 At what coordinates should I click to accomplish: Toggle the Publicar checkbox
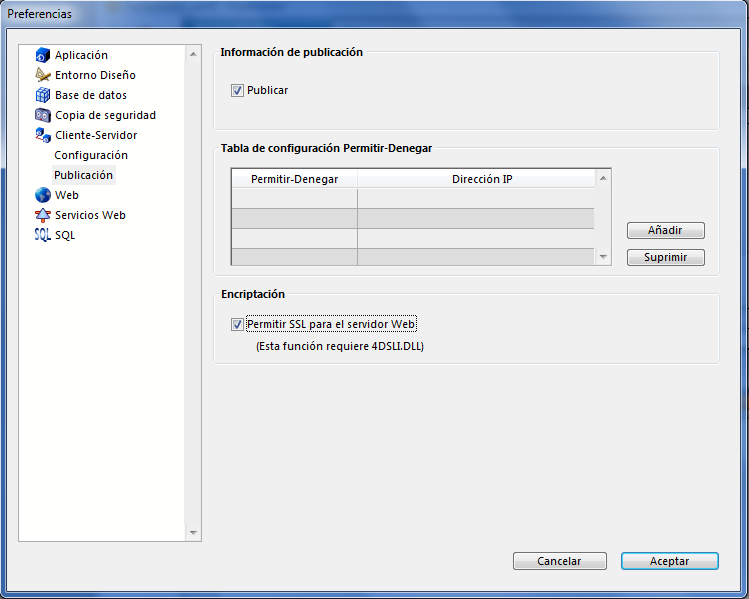click(237, 90)
